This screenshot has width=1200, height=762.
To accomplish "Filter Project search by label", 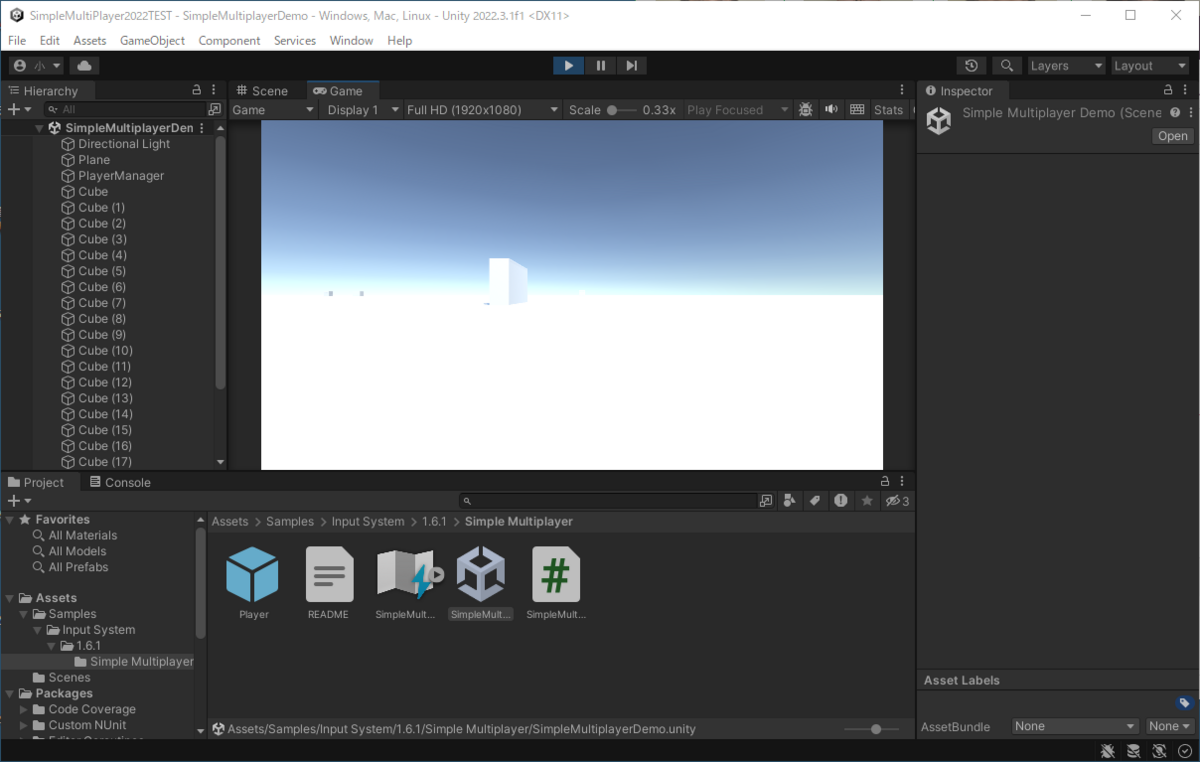I will 815,501.
